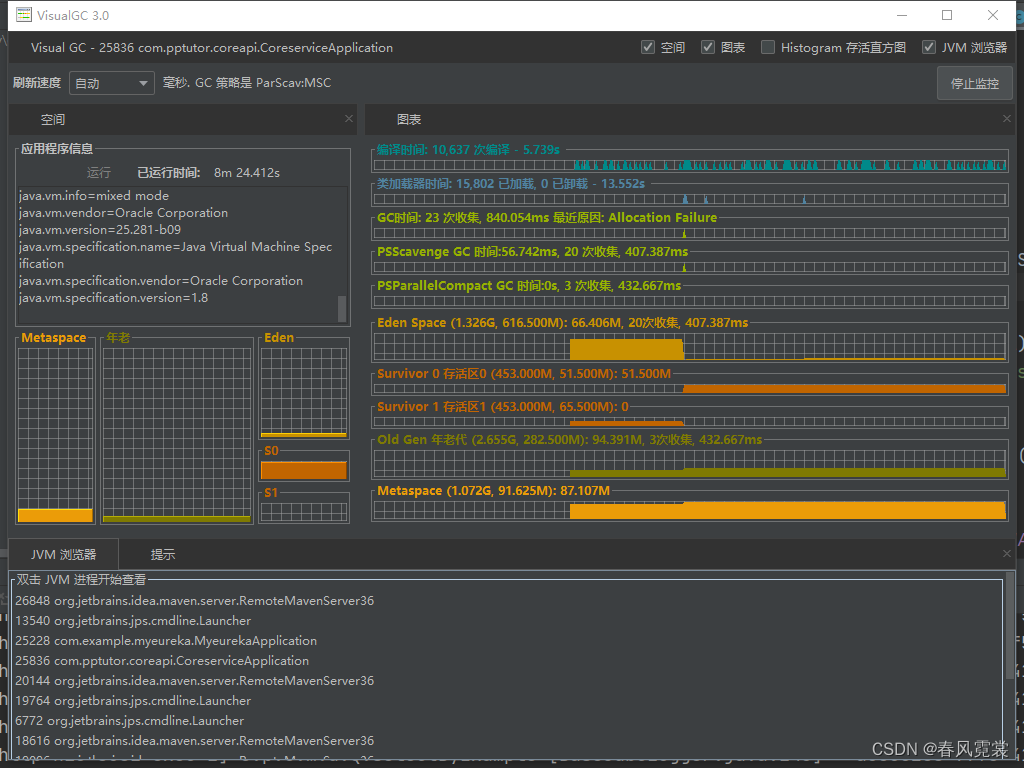This screenshot has height=768, width=1024.
Task: Switch to the 提示 tab
Action: click(x=162, y=553)
